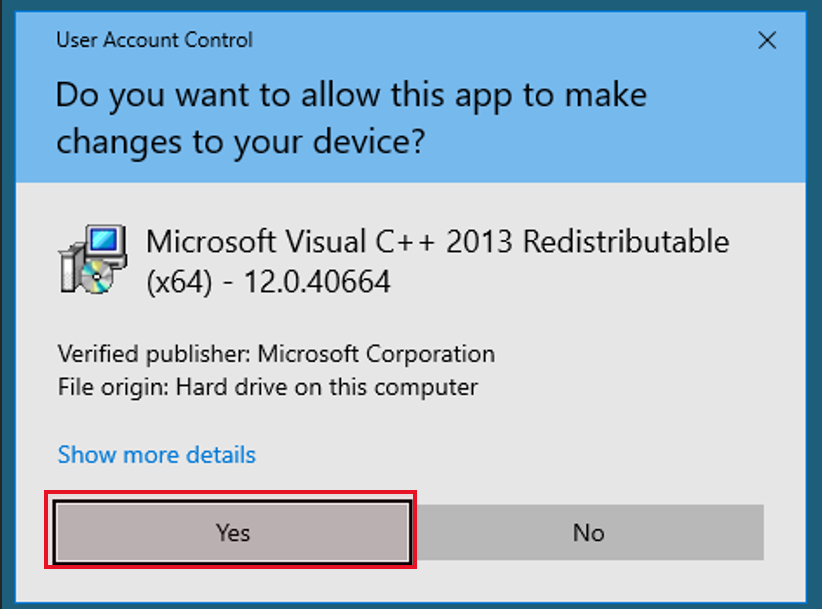Close the User Account Control dialog
The image size is (822, 609).
(x=767, y=40)
